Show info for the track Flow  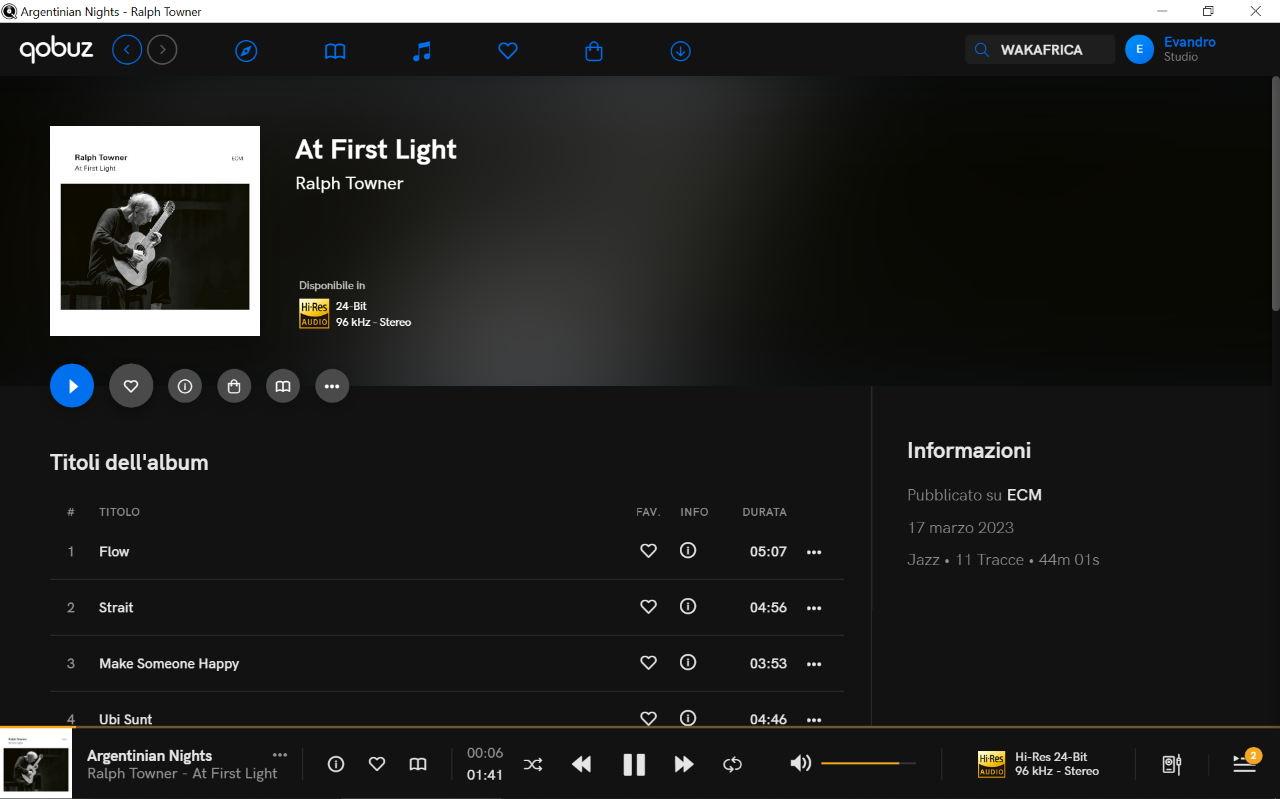click(x=688, y=551)
